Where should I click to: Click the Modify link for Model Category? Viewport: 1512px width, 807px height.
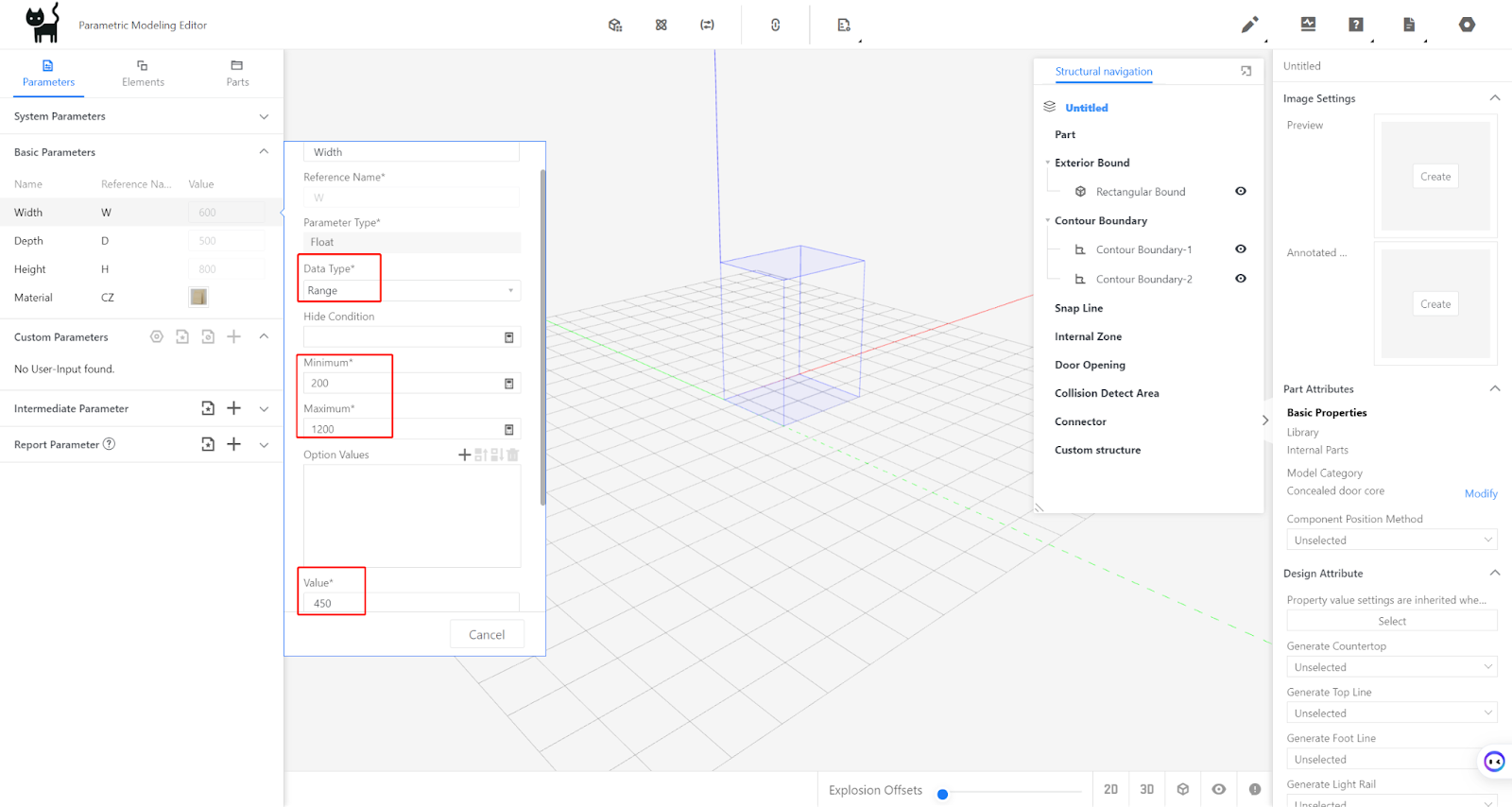[1480, 493]
